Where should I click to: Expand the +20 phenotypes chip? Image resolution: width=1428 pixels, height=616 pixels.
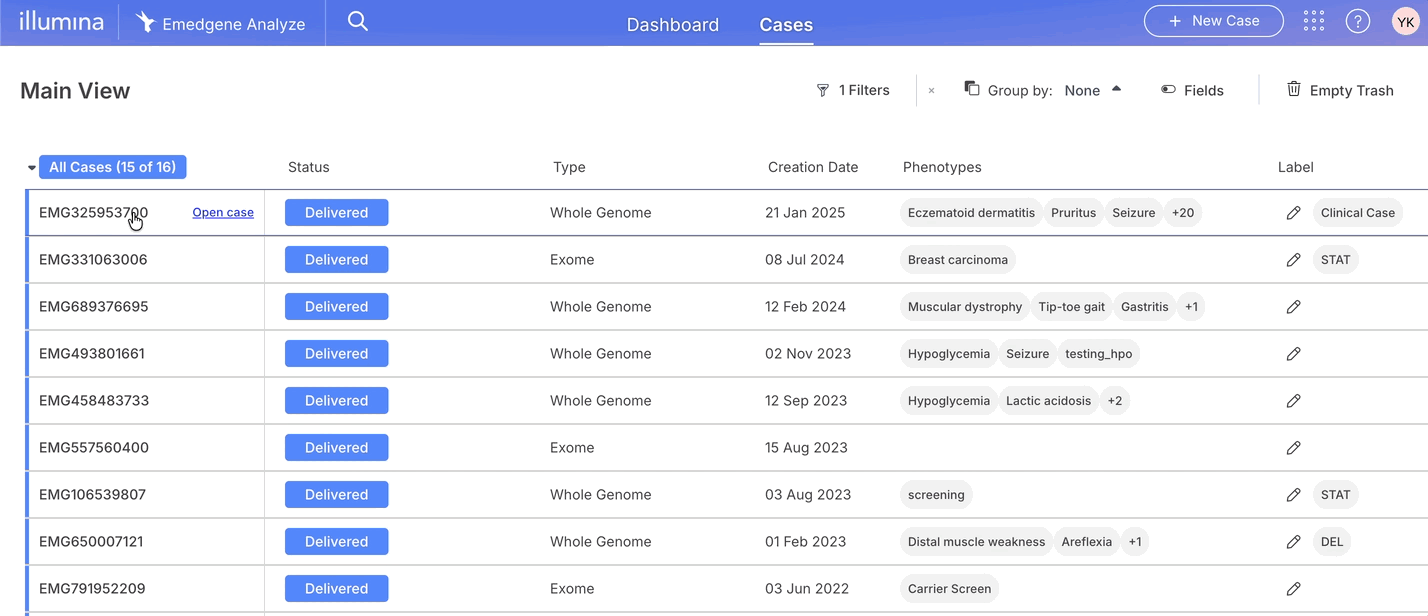[x=1183, y=213]
